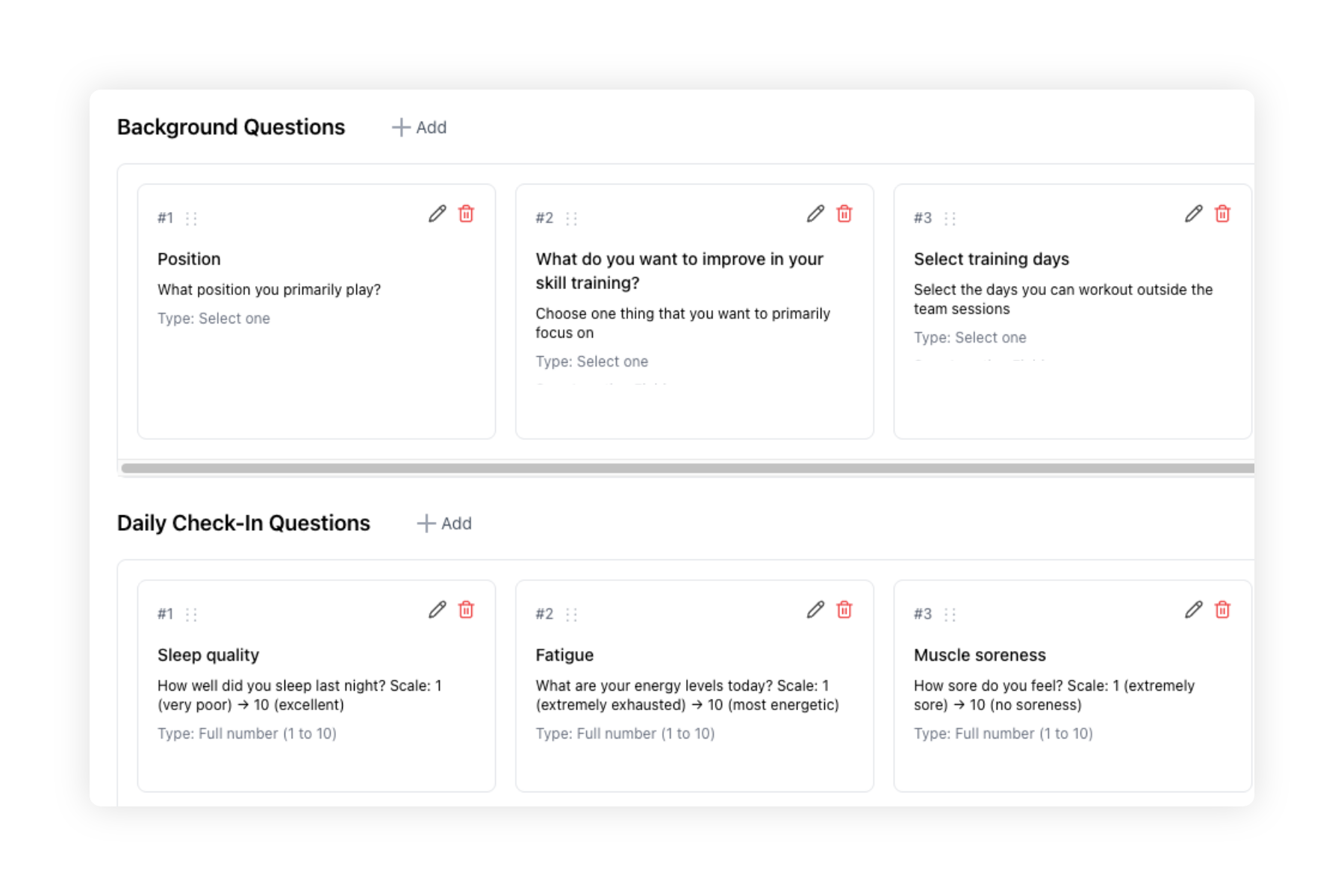
Task: Click drag handle of Muscle soreness card
Action: click(950, 615)
